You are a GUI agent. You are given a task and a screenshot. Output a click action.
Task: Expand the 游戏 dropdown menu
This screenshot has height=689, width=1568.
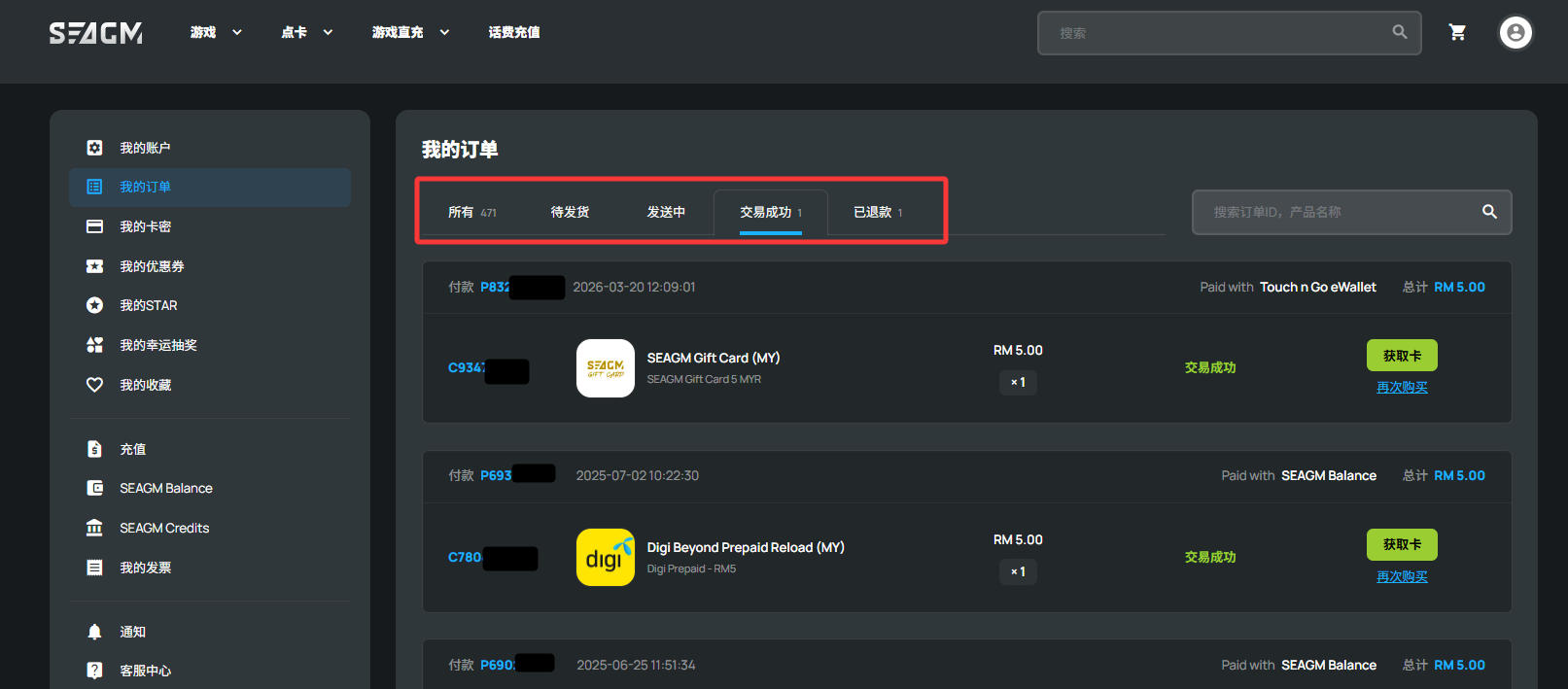216,32
